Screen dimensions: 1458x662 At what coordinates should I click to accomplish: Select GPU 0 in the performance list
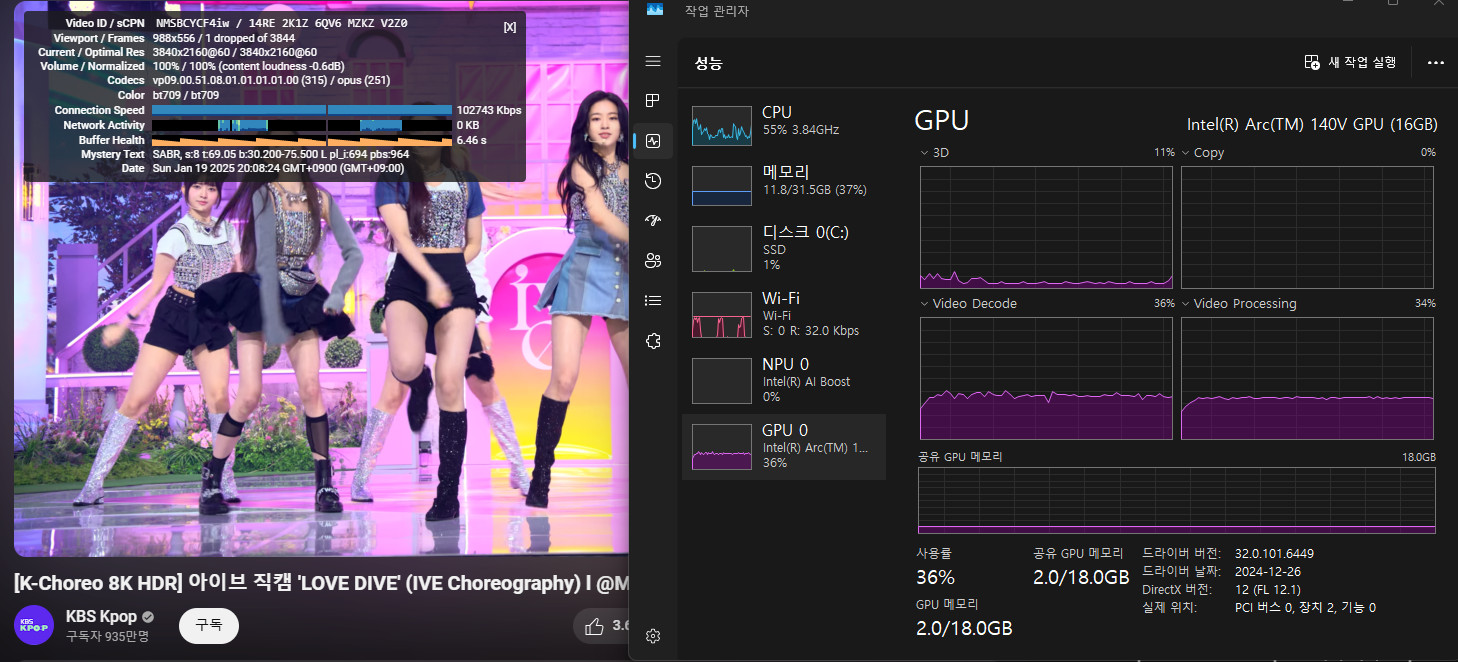point(784,446)
